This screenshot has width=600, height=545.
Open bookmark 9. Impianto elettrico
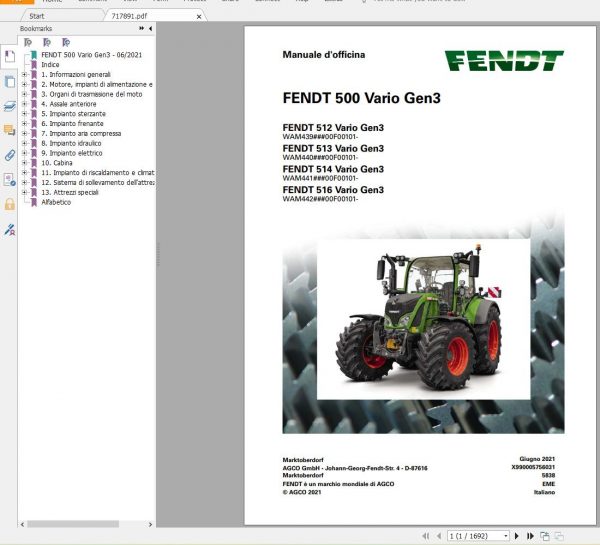[72, 153]
